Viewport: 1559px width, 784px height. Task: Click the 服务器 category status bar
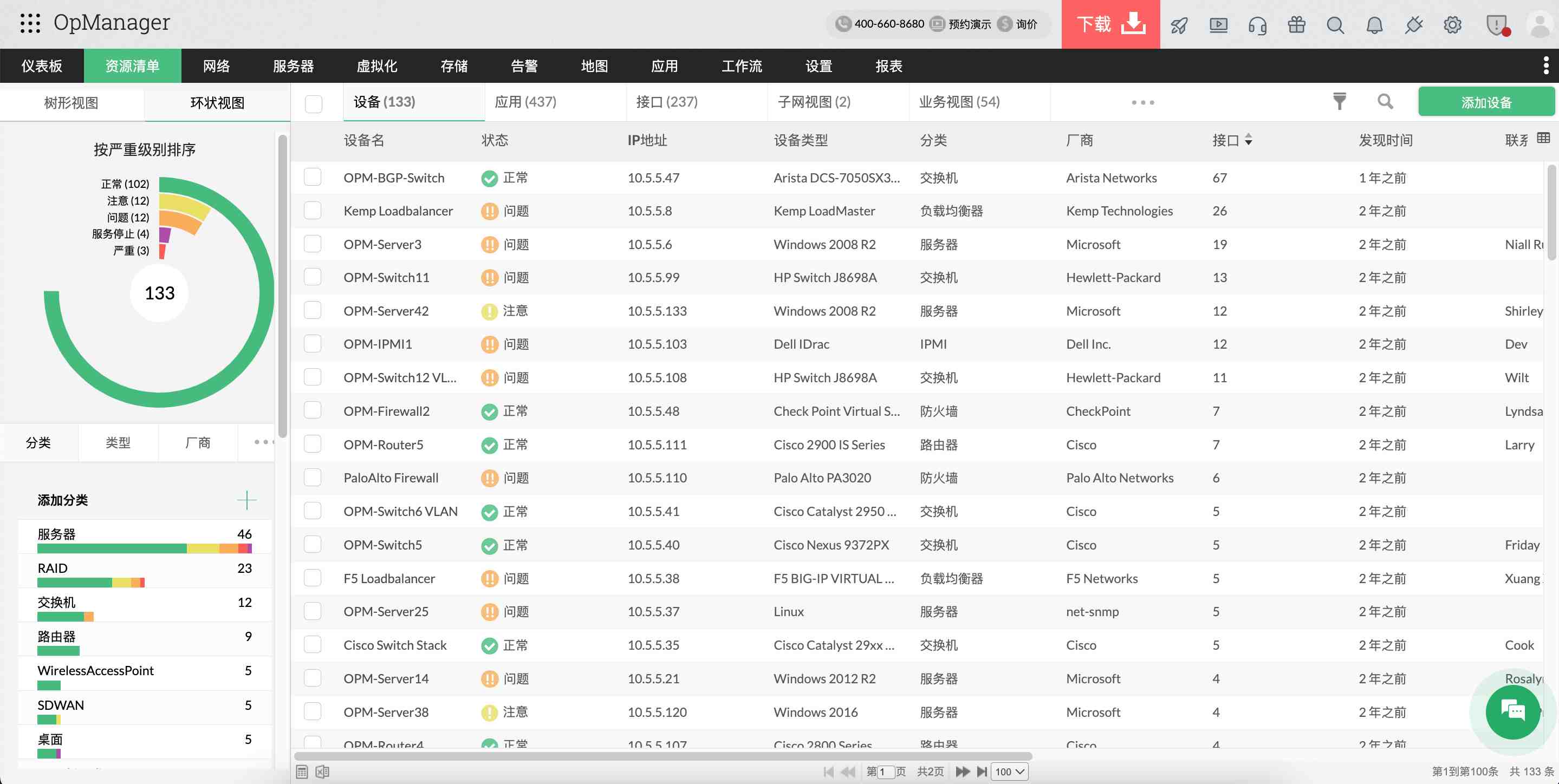[144, 548]
